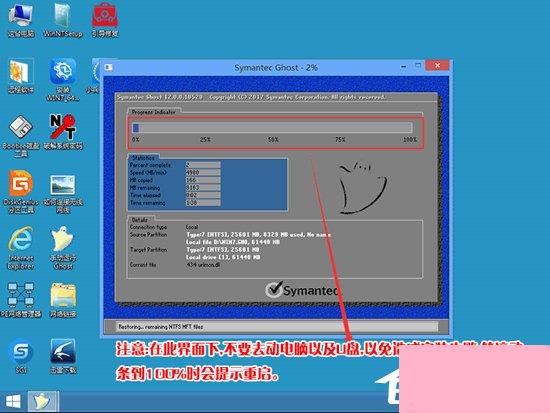Image resolution: width=550 pixels, height=413 pixels.
Task: Click the Windows Start button
Action: (13, 402)
